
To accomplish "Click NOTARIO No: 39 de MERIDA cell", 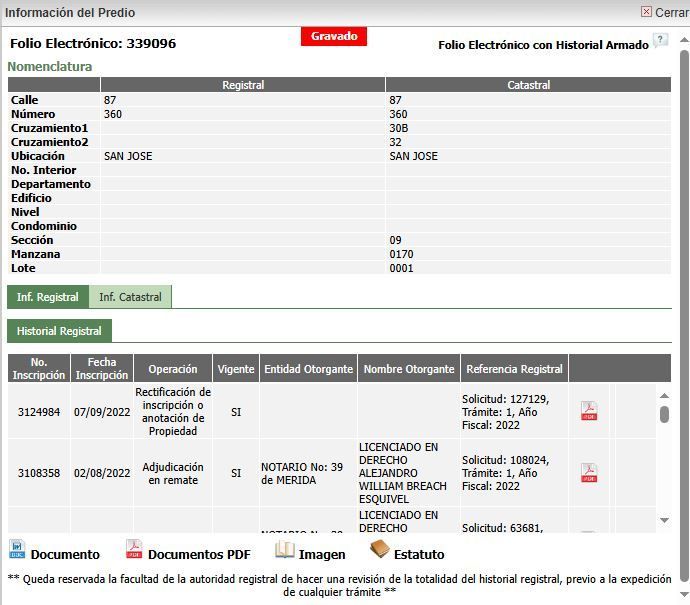I will click(308, 473).
